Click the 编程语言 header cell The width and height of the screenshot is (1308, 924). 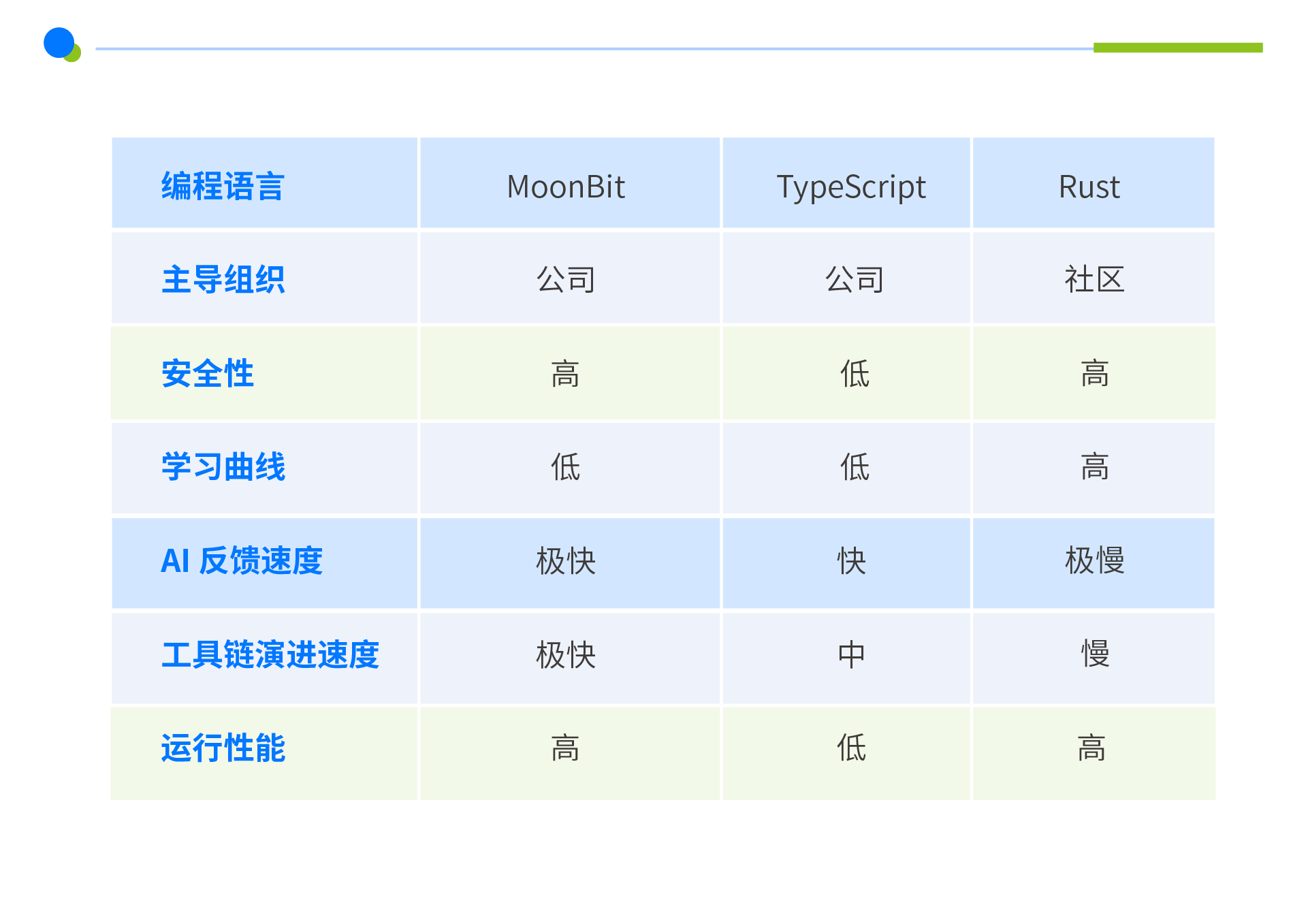[x=223, y=187]
